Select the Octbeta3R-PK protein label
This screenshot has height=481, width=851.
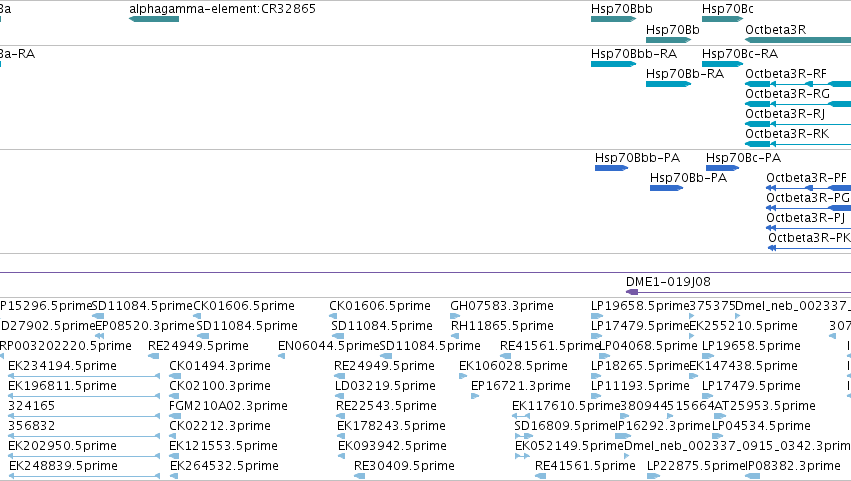tap(809, 238)
